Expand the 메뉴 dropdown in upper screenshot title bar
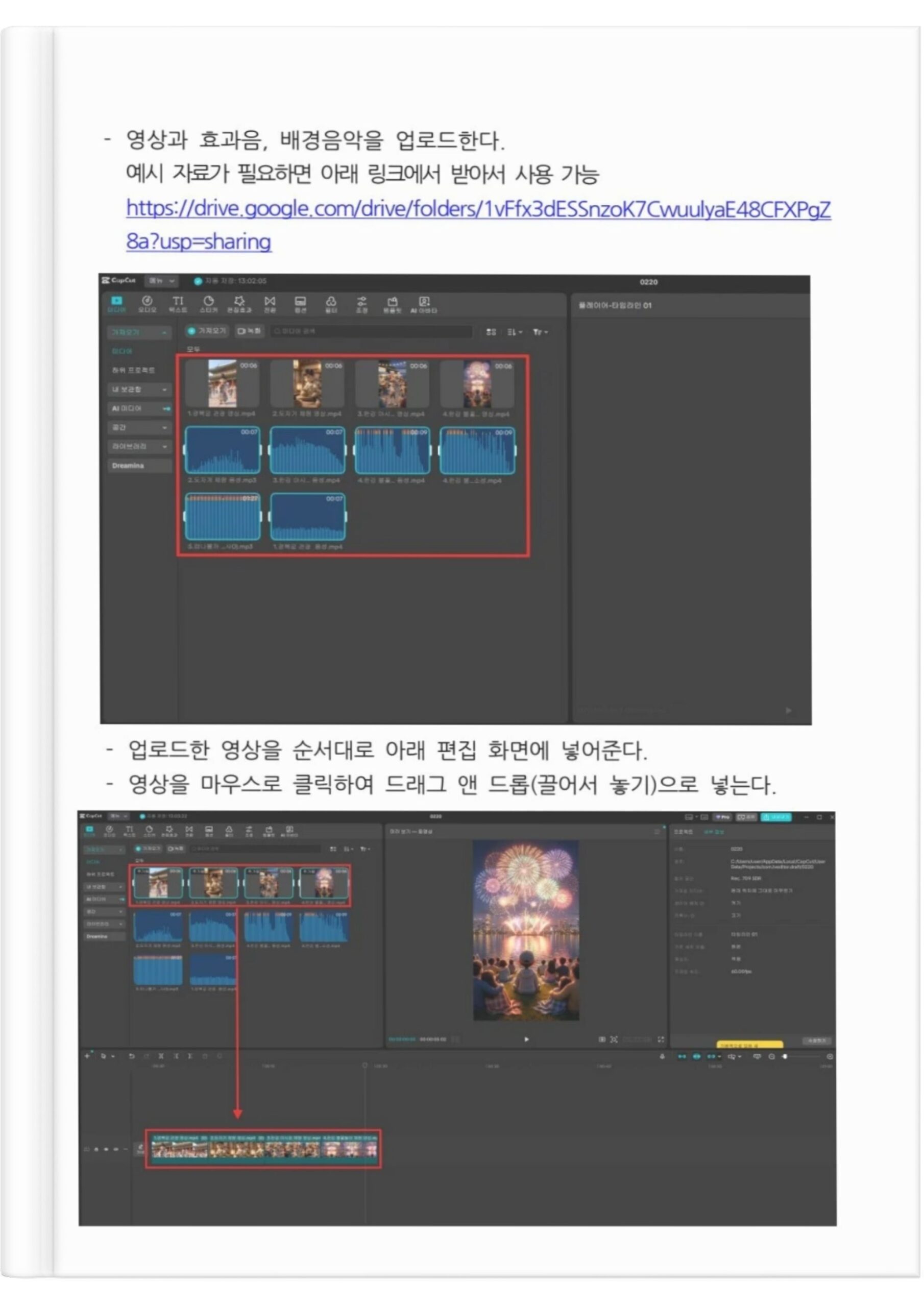 pos(162,281)
